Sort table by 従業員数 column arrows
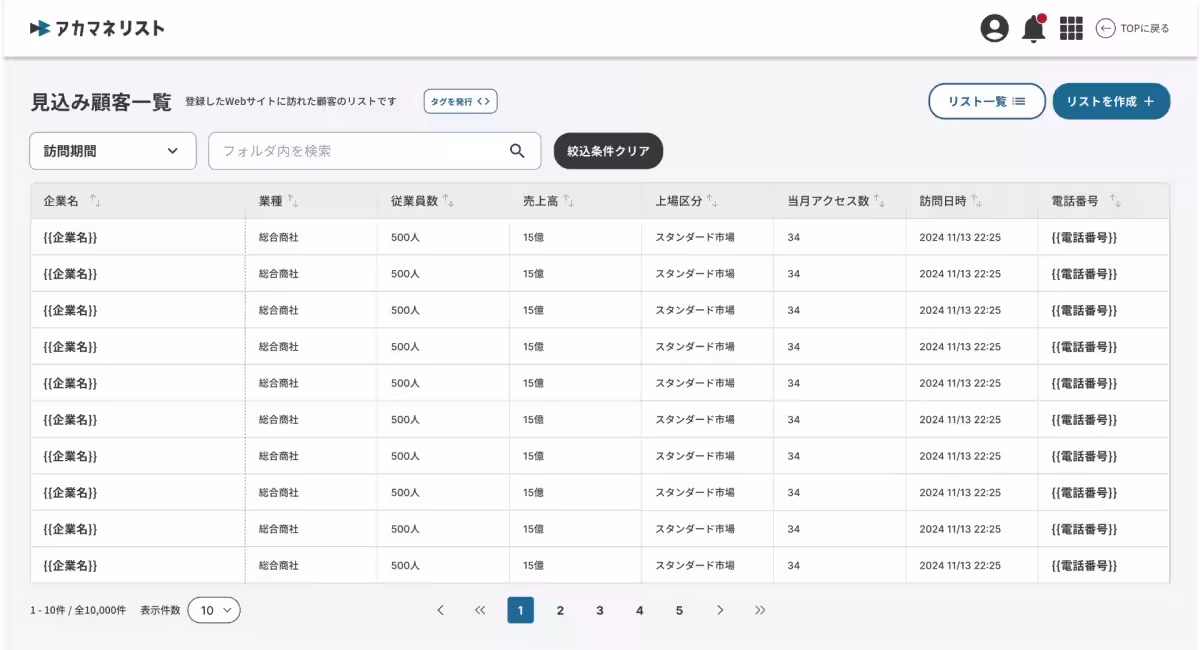The width and height of the screenshot is (1200, 650). pos(449,201)
